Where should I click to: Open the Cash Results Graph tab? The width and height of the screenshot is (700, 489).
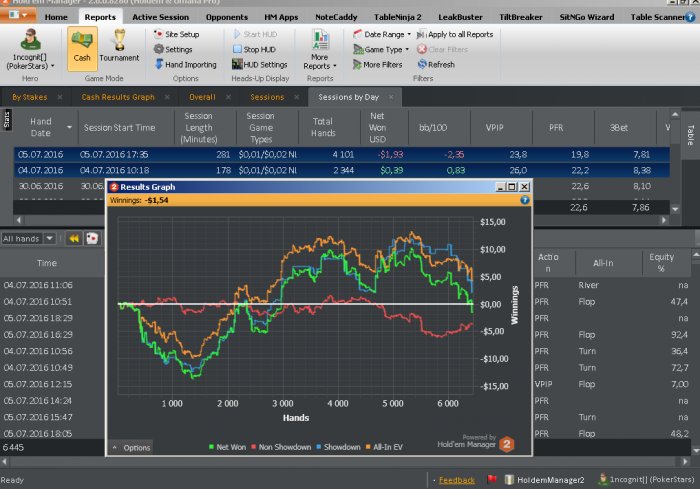118,97
